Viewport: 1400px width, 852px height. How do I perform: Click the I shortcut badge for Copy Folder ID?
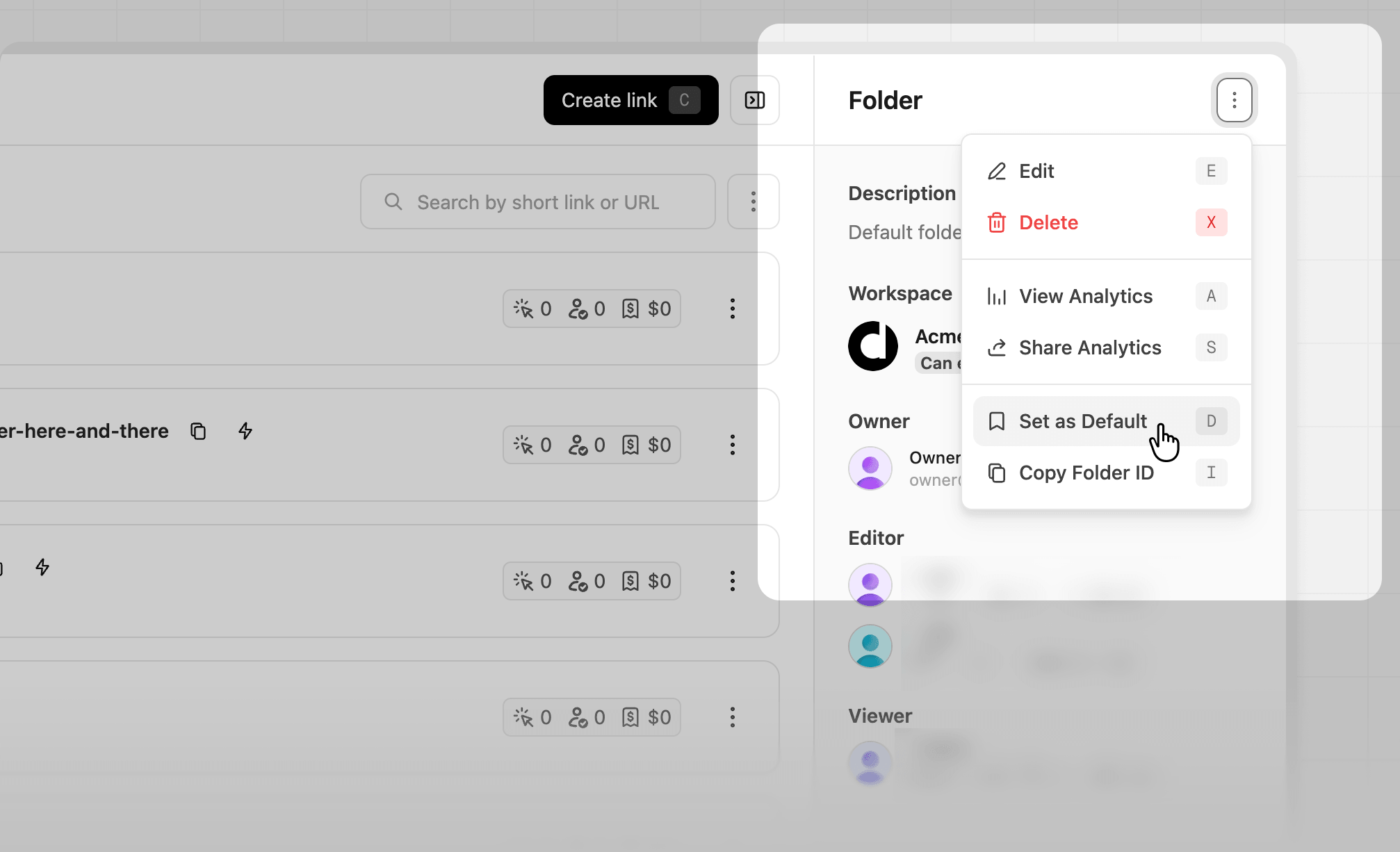(1211, 473)
